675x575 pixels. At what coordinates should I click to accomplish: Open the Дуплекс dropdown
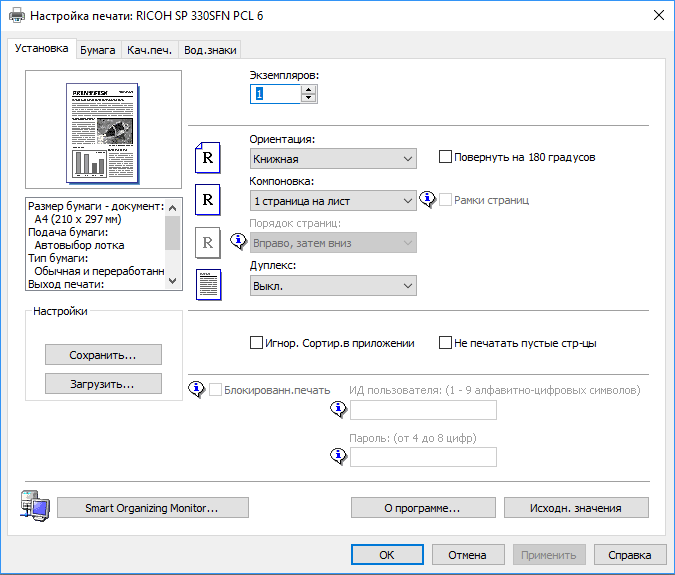(x=333, y=285)
